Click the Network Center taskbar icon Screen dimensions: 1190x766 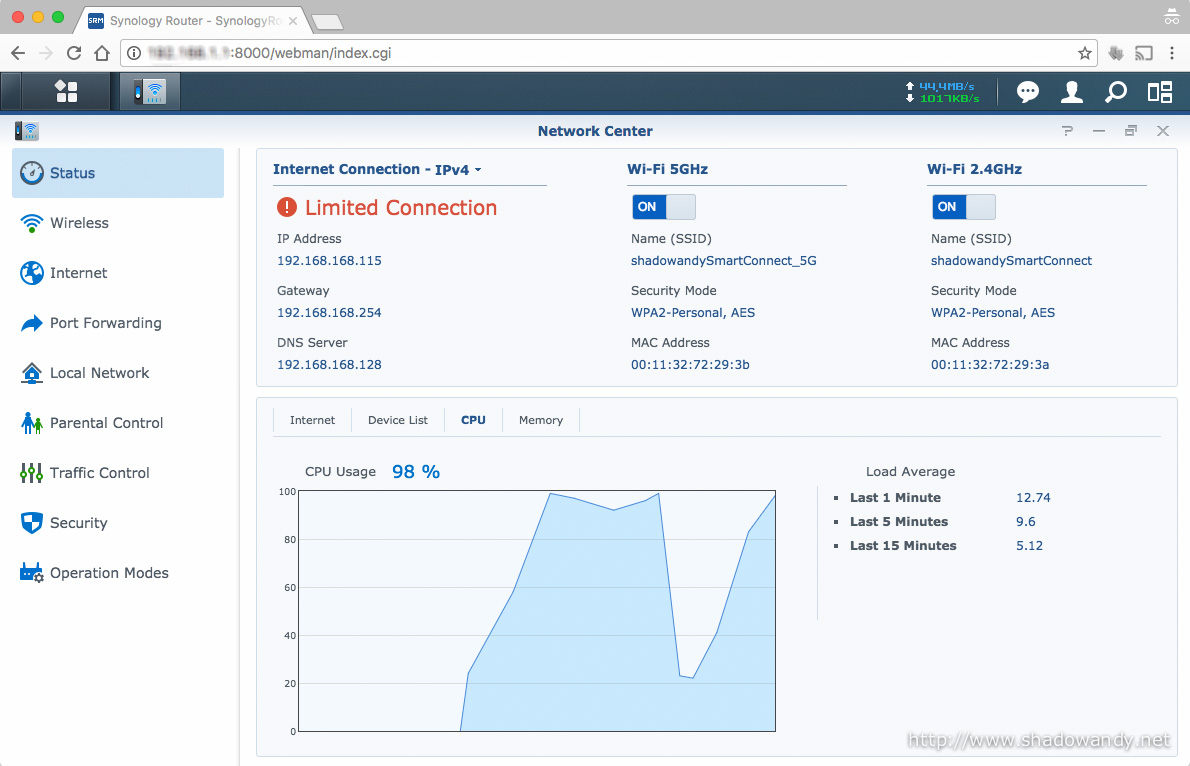click(x=150, y=92)
